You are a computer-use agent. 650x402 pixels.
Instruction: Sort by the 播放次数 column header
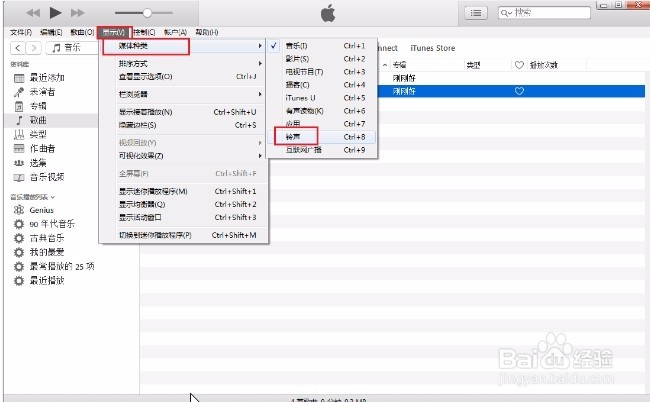pos(544,65)
